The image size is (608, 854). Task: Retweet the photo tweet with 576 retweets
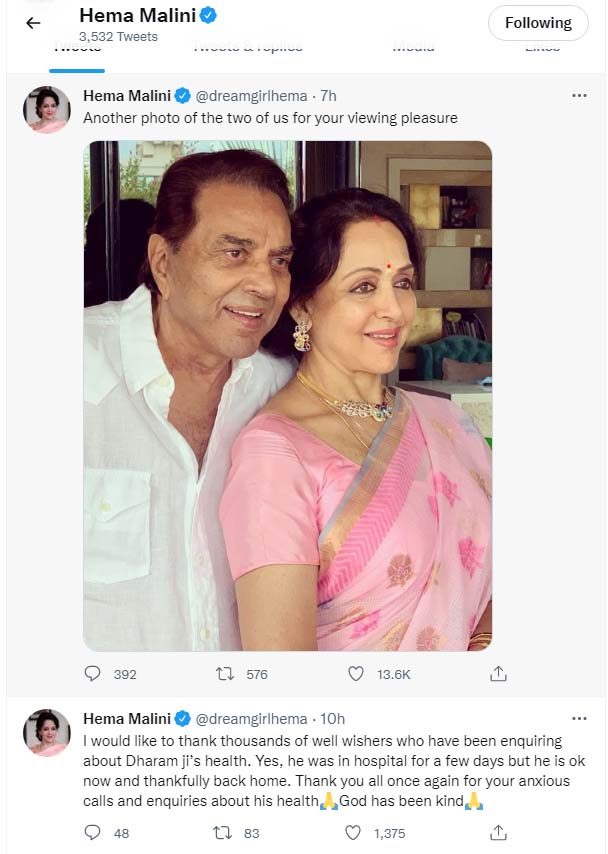click(225, 674)
